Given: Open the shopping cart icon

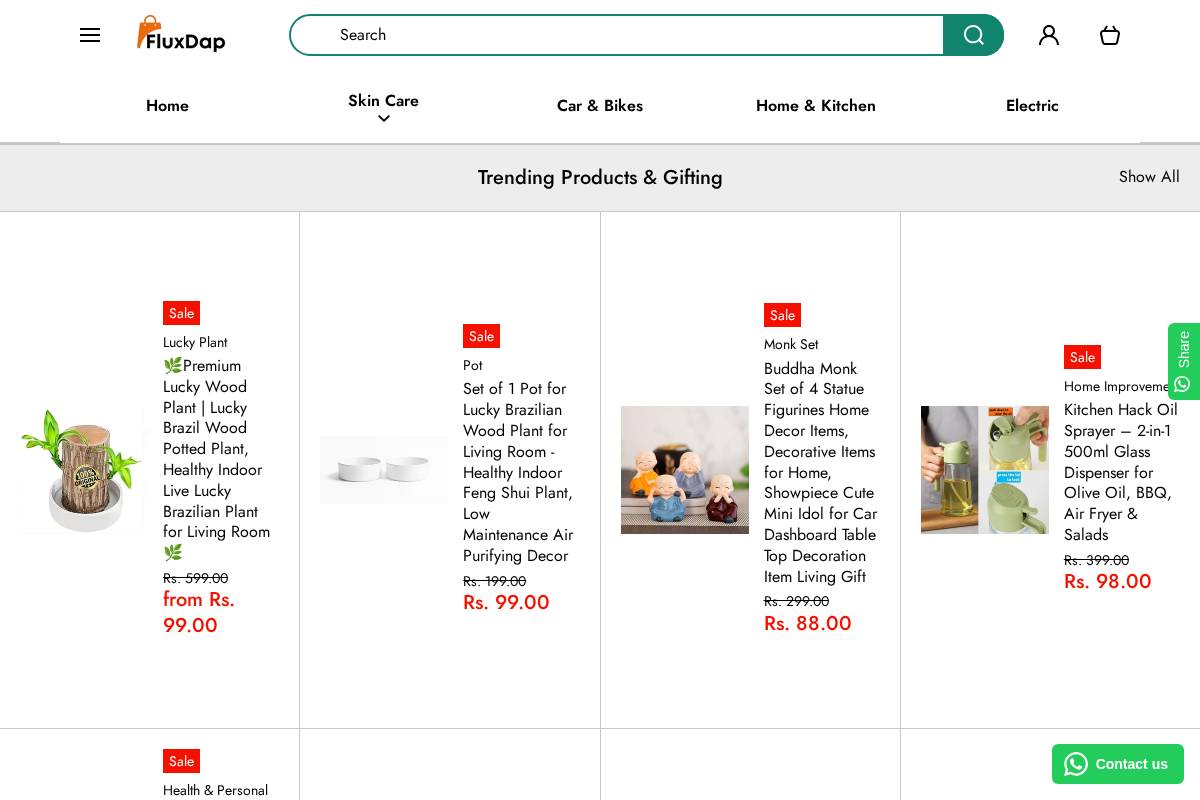Looking at the screenshot, I should [1109, 35].
